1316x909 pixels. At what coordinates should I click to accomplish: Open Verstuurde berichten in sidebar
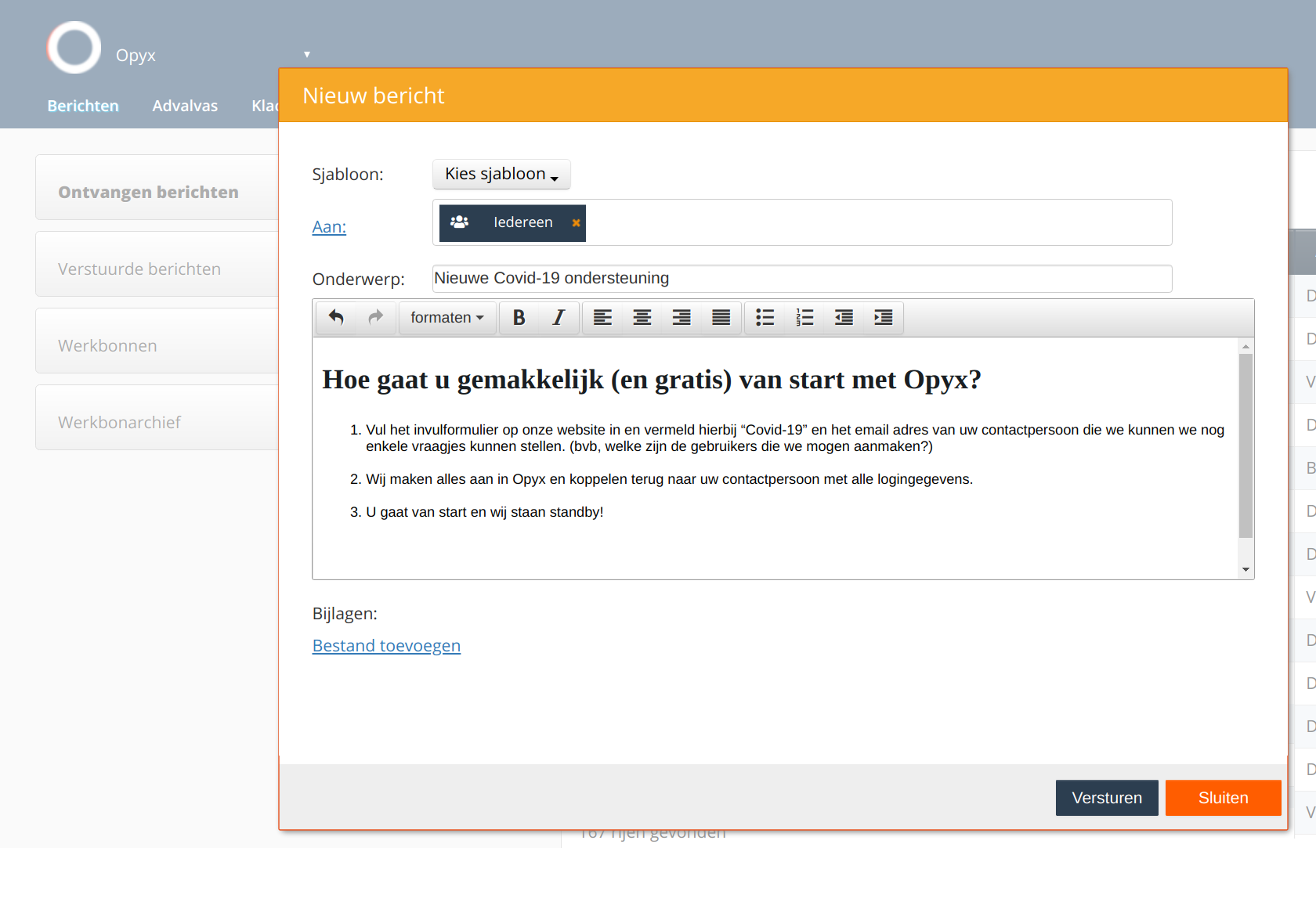157,264
